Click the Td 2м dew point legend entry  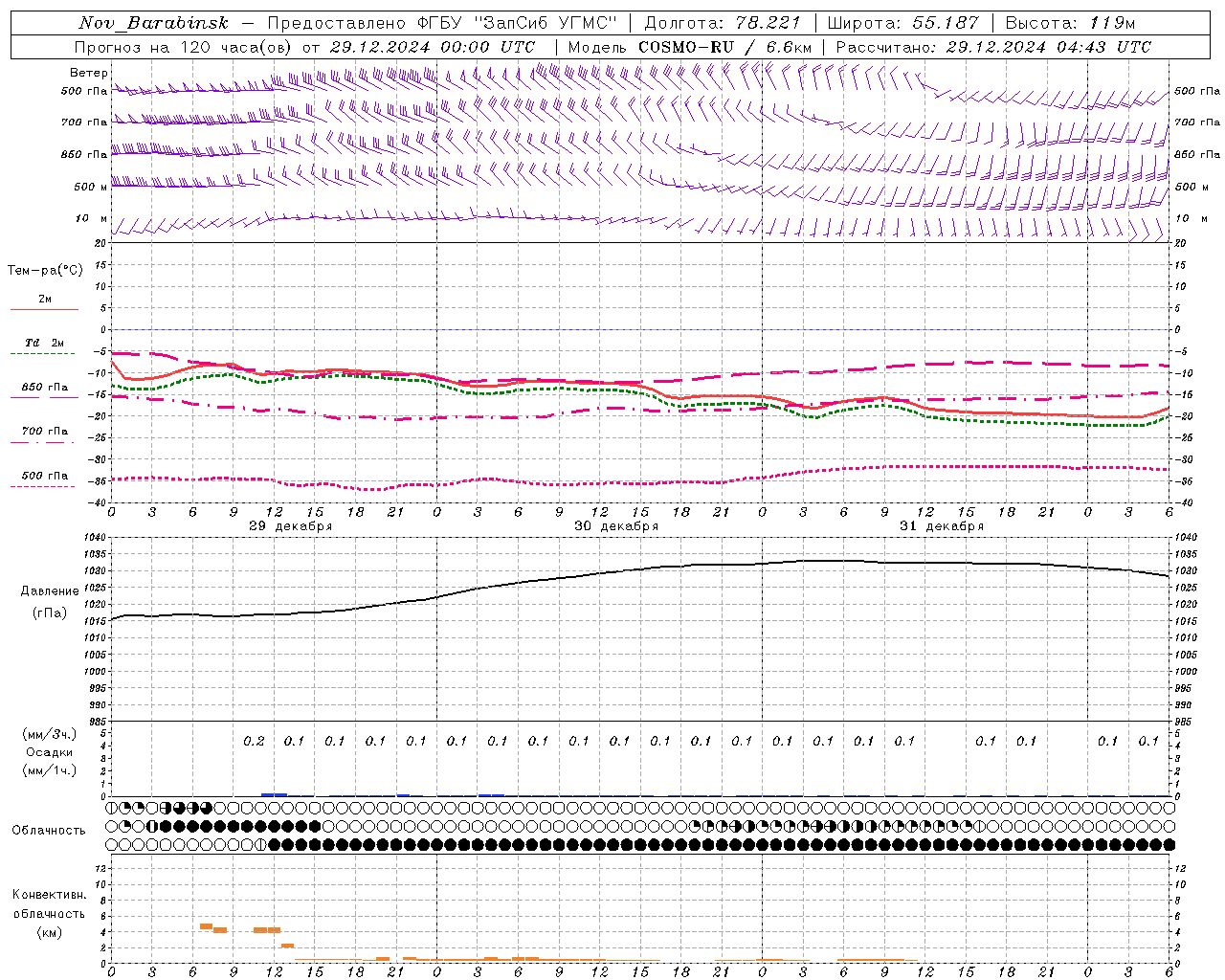(x=44, y=343)
